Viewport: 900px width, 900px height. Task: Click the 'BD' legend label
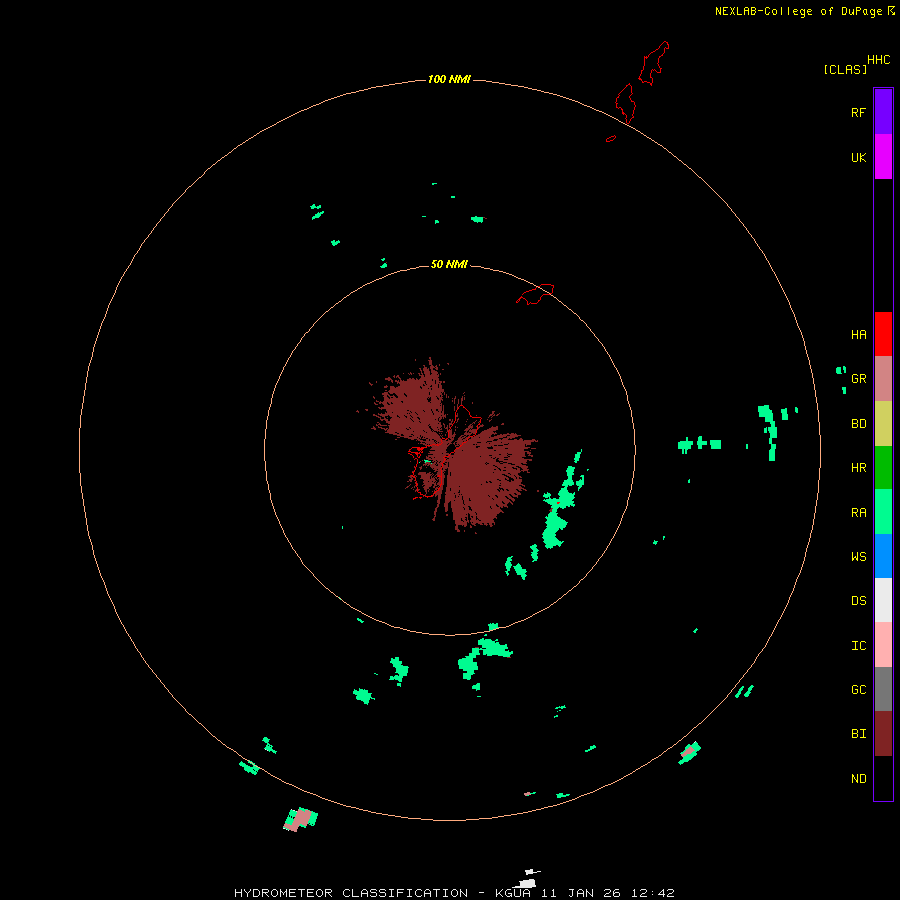(858, 424)
